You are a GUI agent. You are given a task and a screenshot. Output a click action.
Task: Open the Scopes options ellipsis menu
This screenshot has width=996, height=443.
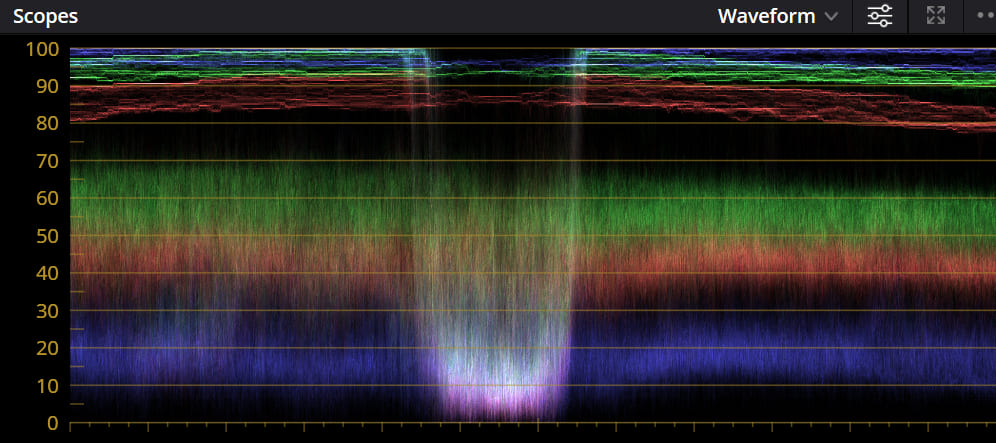987,17
